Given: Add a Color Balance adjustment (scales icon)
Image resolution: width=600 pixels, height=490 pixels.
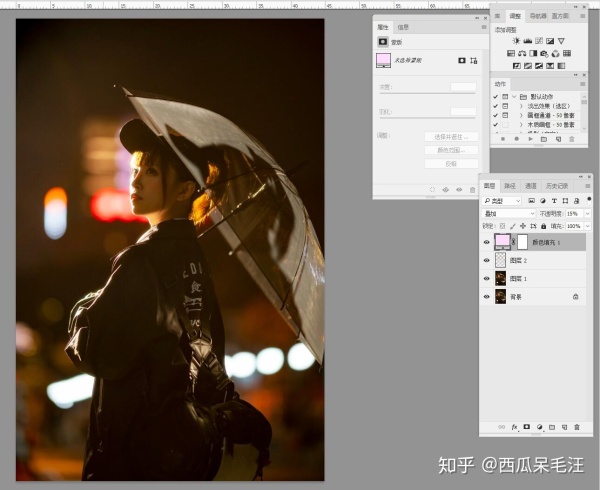Looking at the screenshot, I should 522,53.
